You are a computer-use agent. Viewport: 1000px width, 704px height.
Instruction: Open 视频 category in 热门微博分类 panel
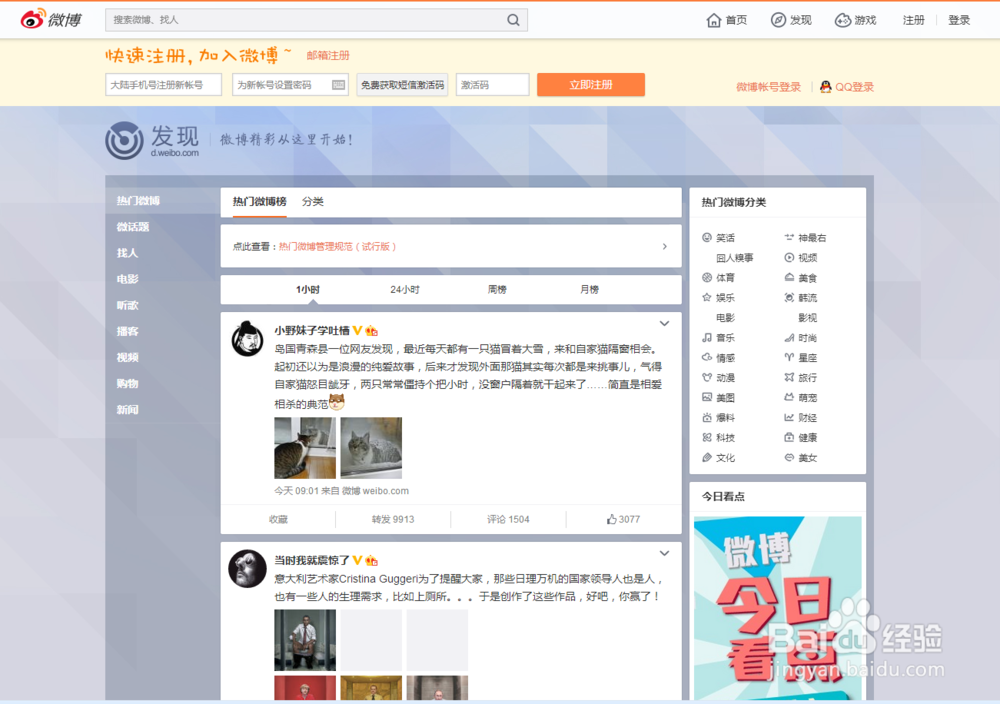800,258
